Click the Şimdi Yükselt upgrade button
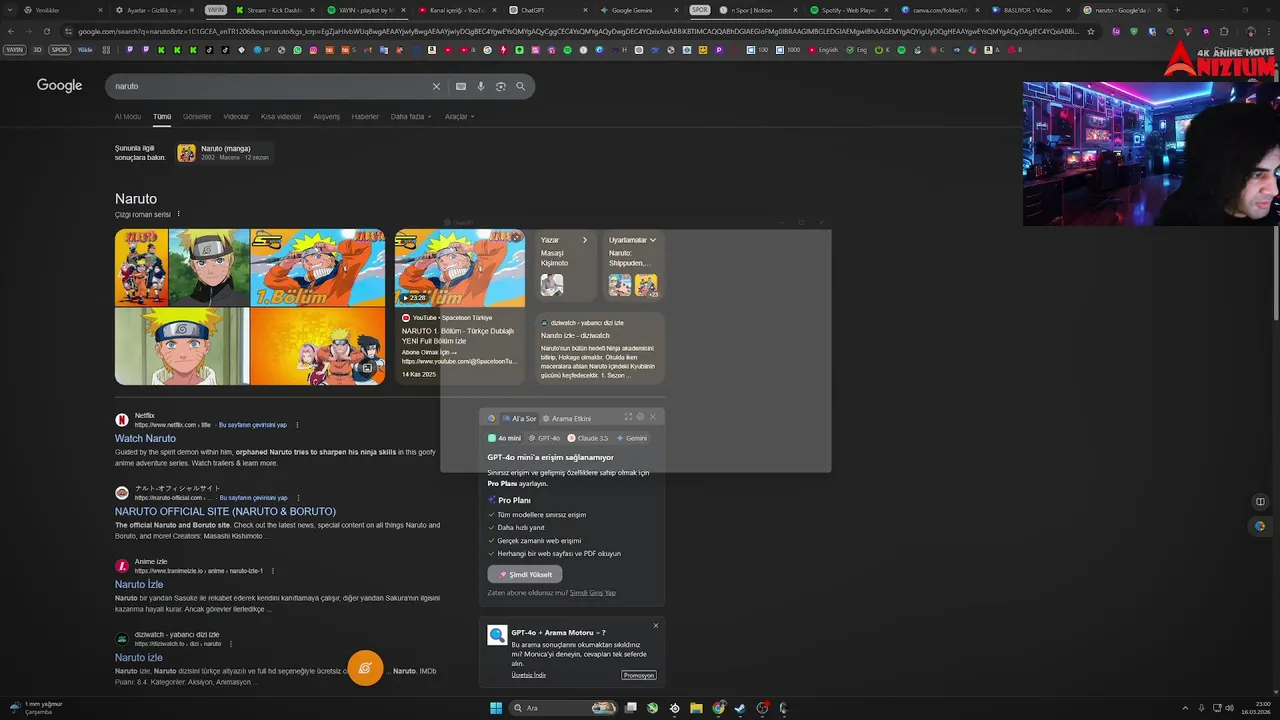 coord(525,574)
